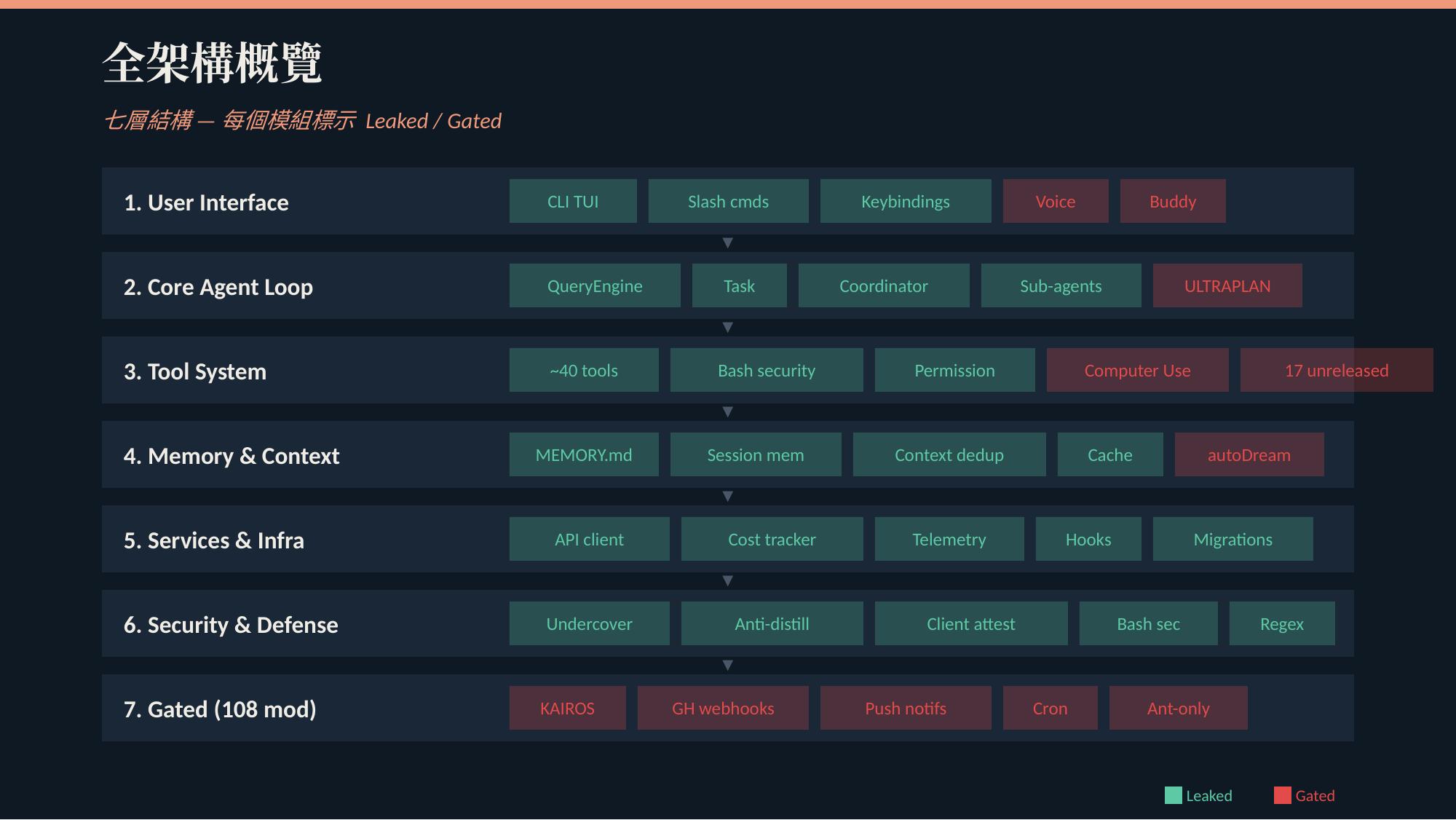Click the CLI TUI box
The width and height of the screenshot is (1456, 820).
[573, 201]
